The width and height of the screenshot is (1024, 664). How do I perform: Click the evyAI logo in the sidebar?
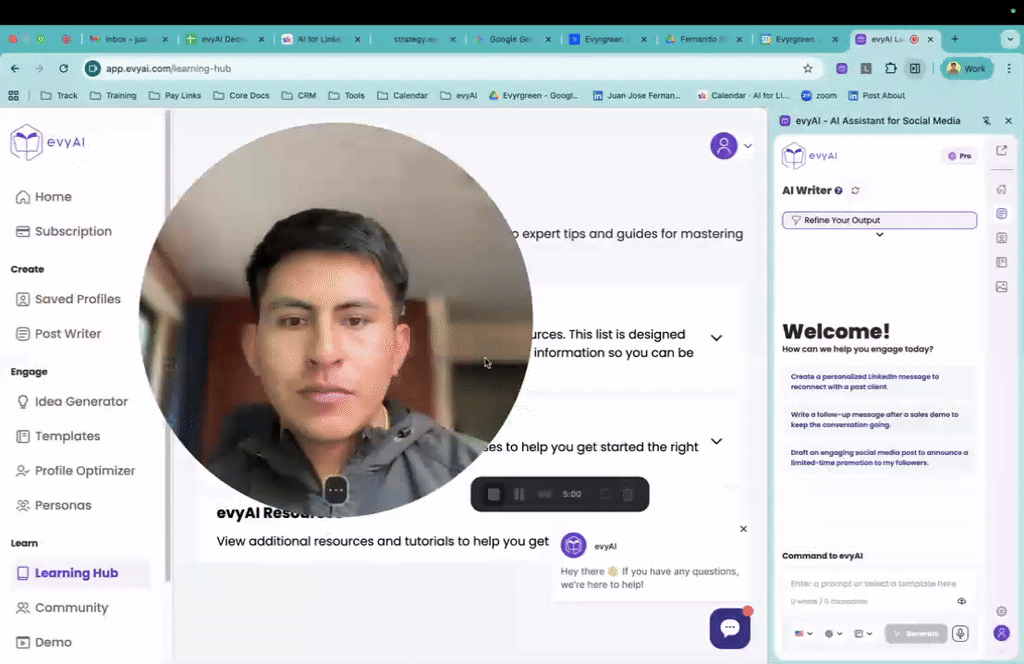pos(48,142)
